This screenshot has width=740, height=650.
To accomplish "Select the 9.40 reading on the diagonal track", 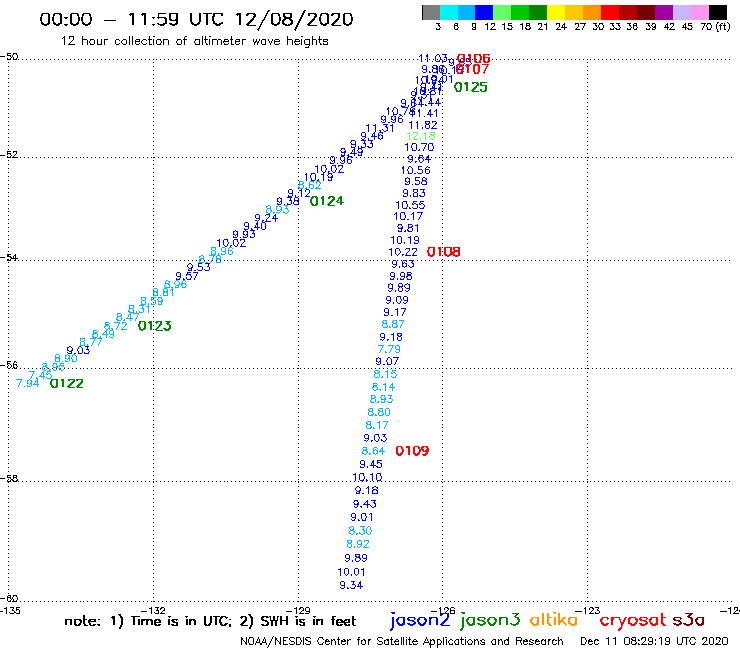I will pyautogui.click(x=255, y=227).
